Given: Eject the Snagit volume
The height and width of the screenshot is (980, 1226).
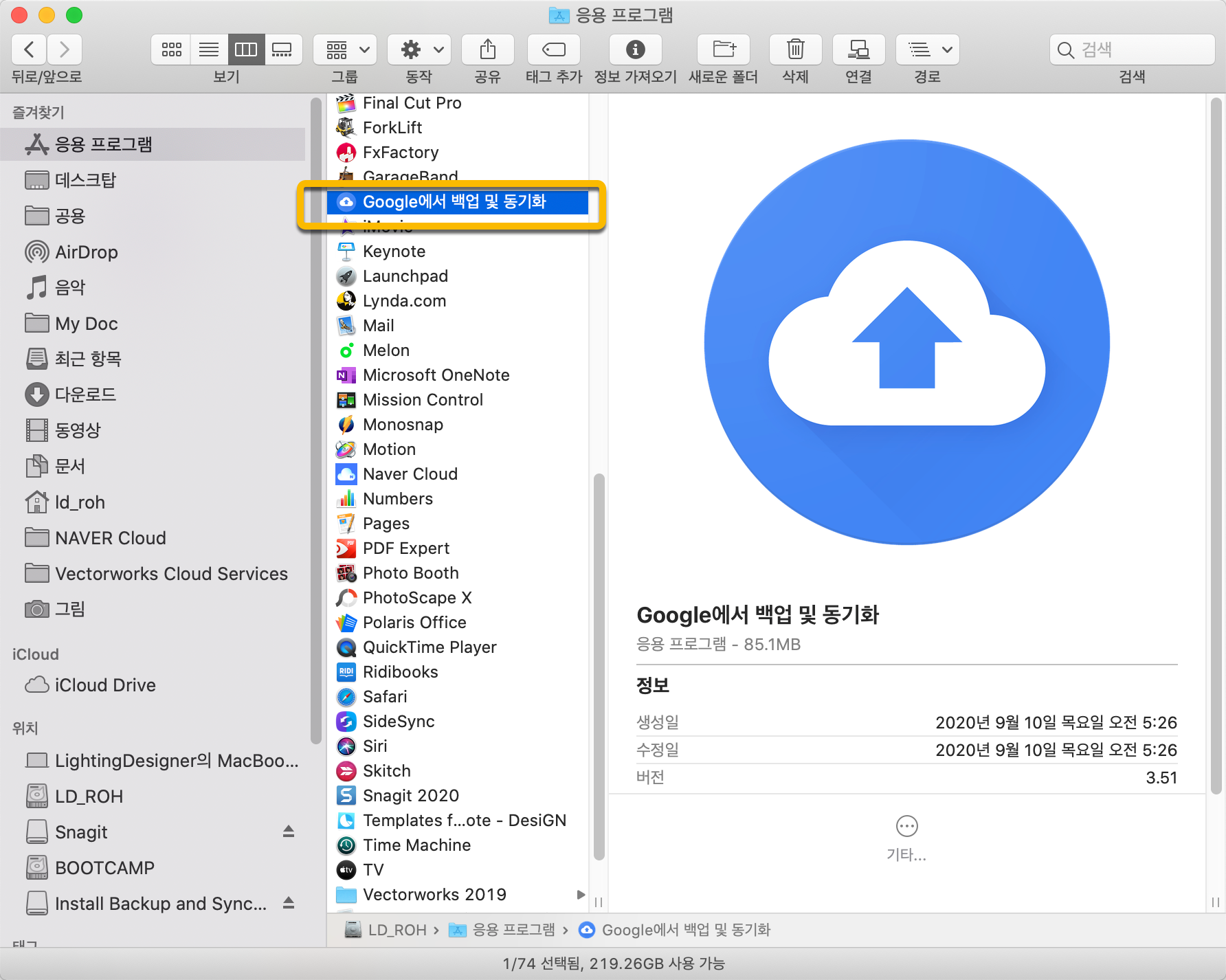Looking at the screenshot, I should coord(289,832).
